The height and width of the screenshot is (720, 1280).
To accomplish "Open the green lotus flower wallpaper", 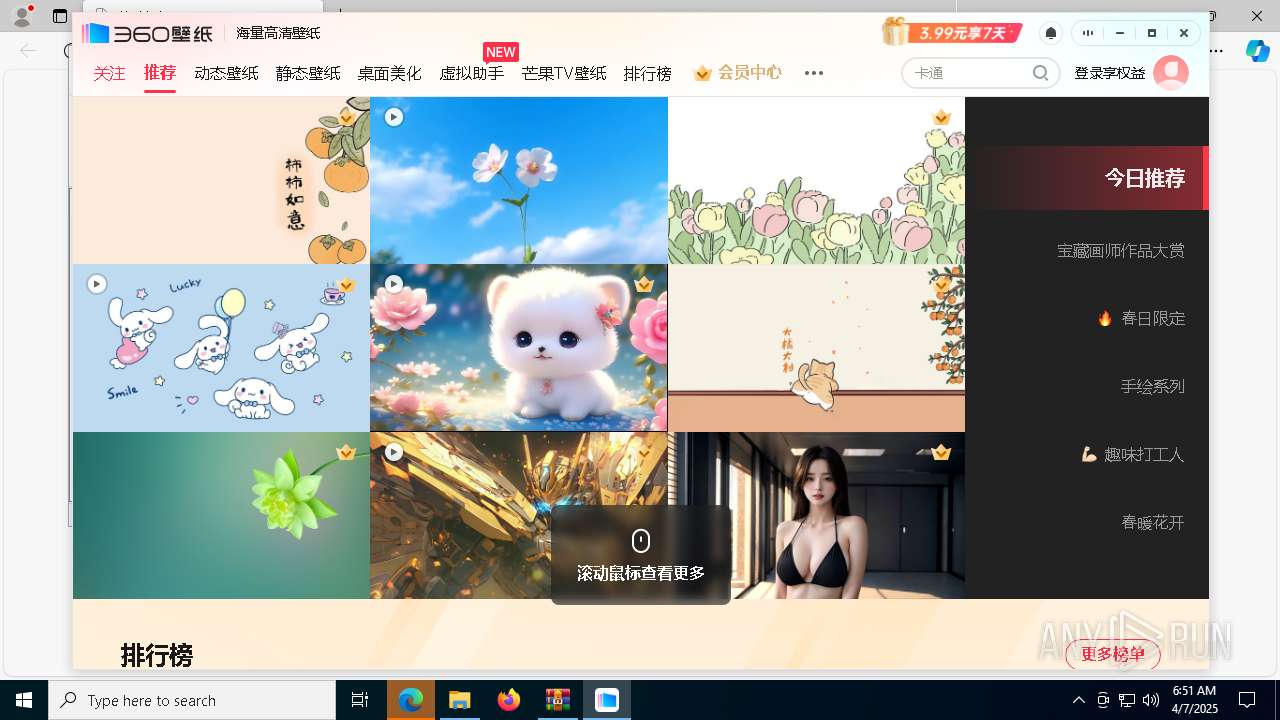I will [221, 515].
